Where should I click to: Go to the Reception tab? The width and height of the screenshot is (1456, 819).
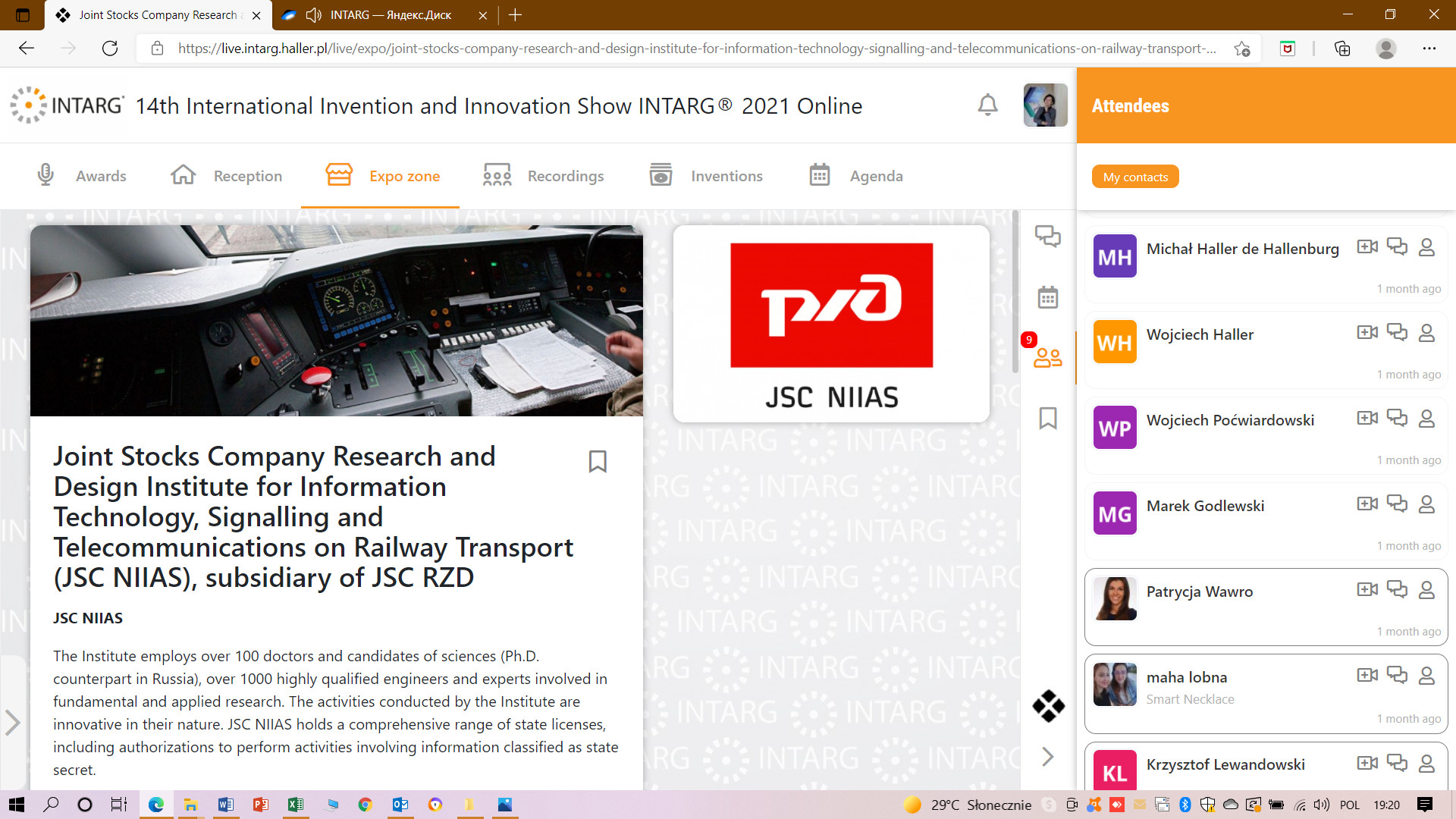tap(226, 176)
